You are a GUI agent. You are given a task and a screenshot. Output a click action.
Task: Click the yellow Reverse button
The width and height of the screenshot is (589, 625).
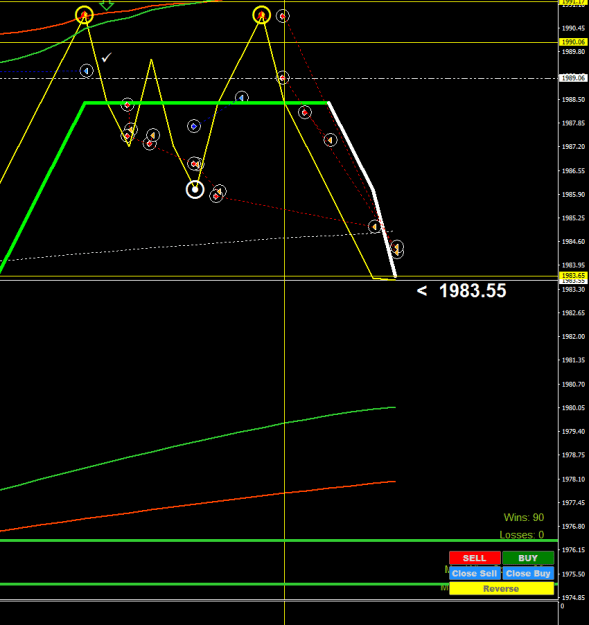point(501,588)
